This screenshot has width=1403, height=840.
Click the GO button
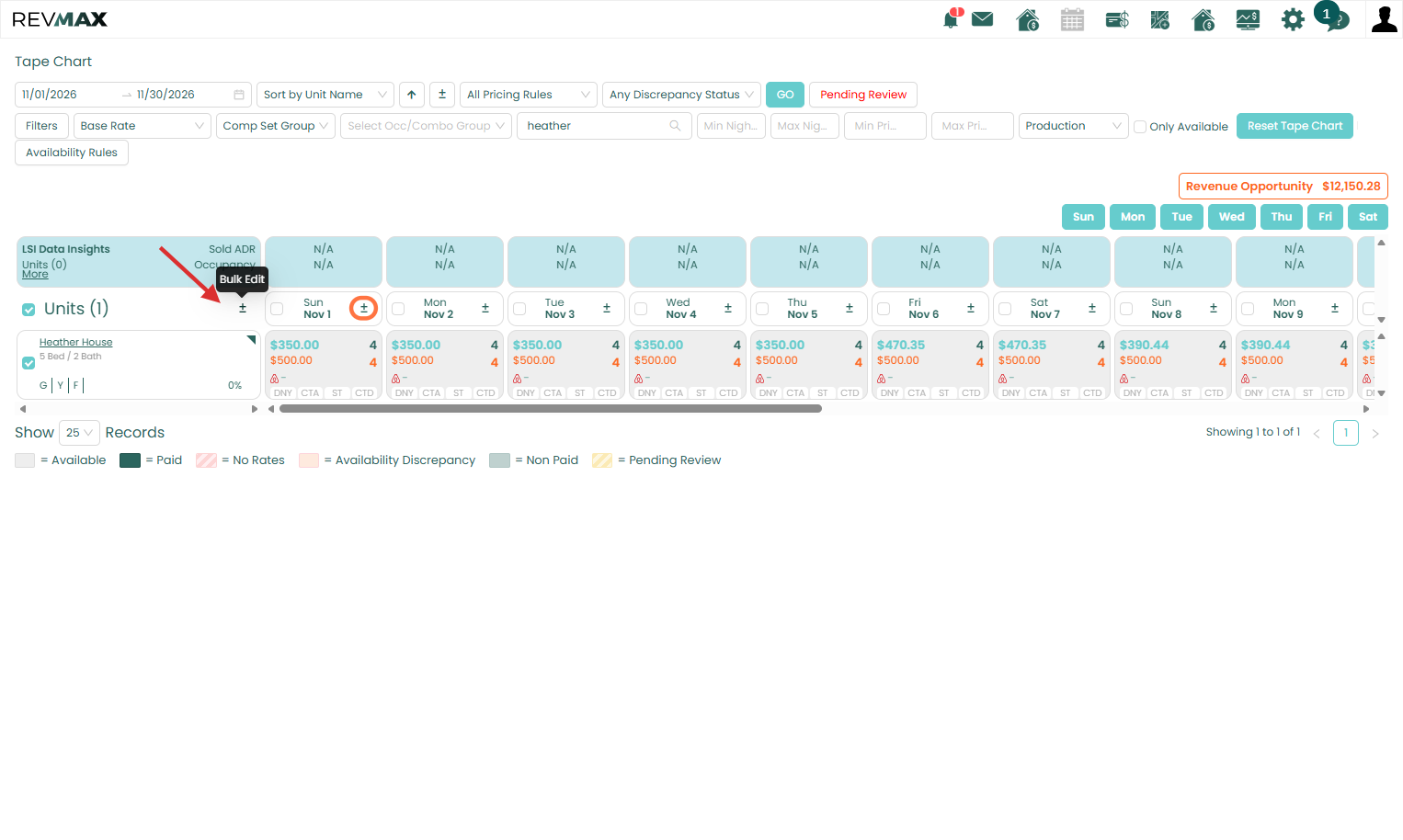(785, 95)
